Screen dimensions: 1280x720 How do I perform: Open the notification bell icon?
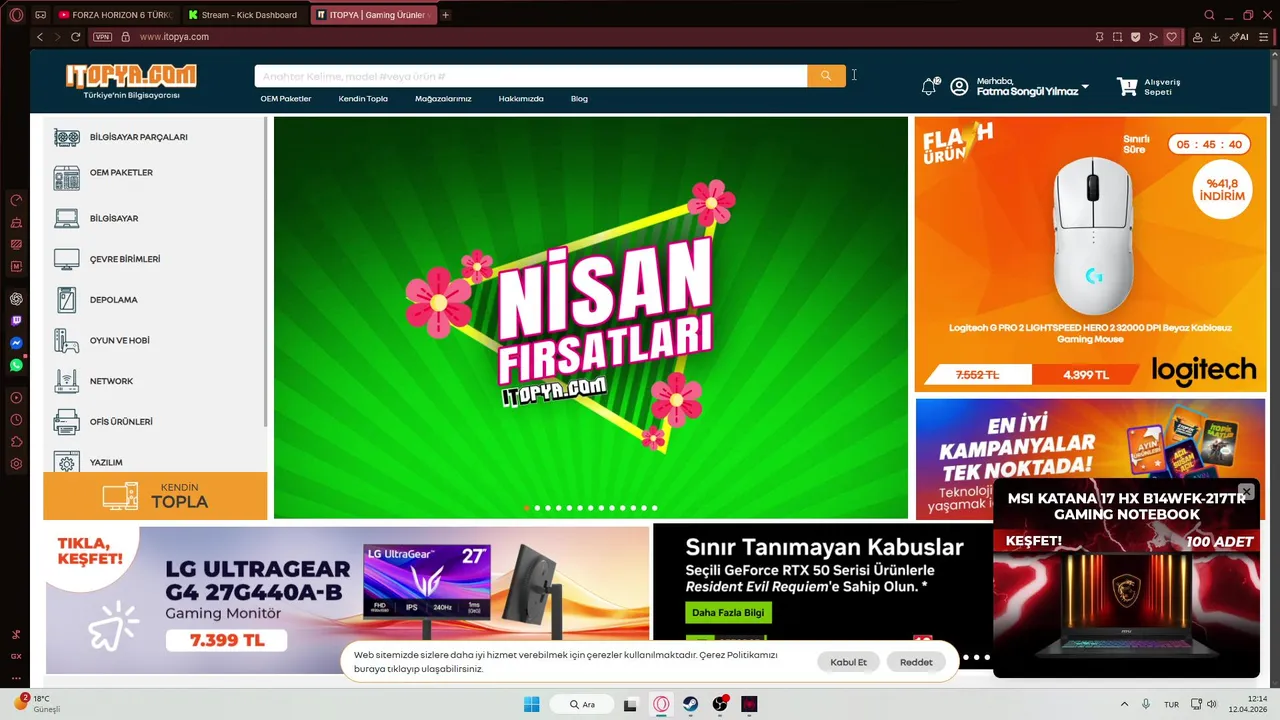coord(930,87)
